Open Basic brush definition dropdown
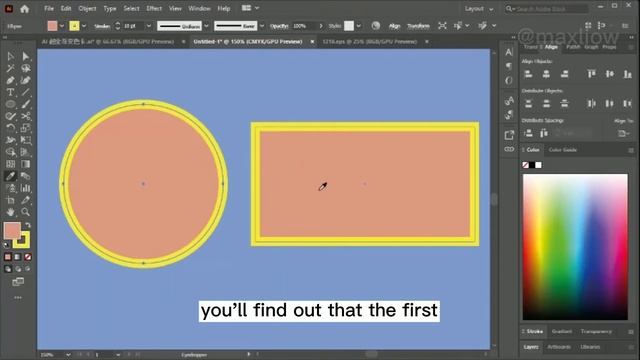Viewport: 640px width, 360px height. click(262, 26)
